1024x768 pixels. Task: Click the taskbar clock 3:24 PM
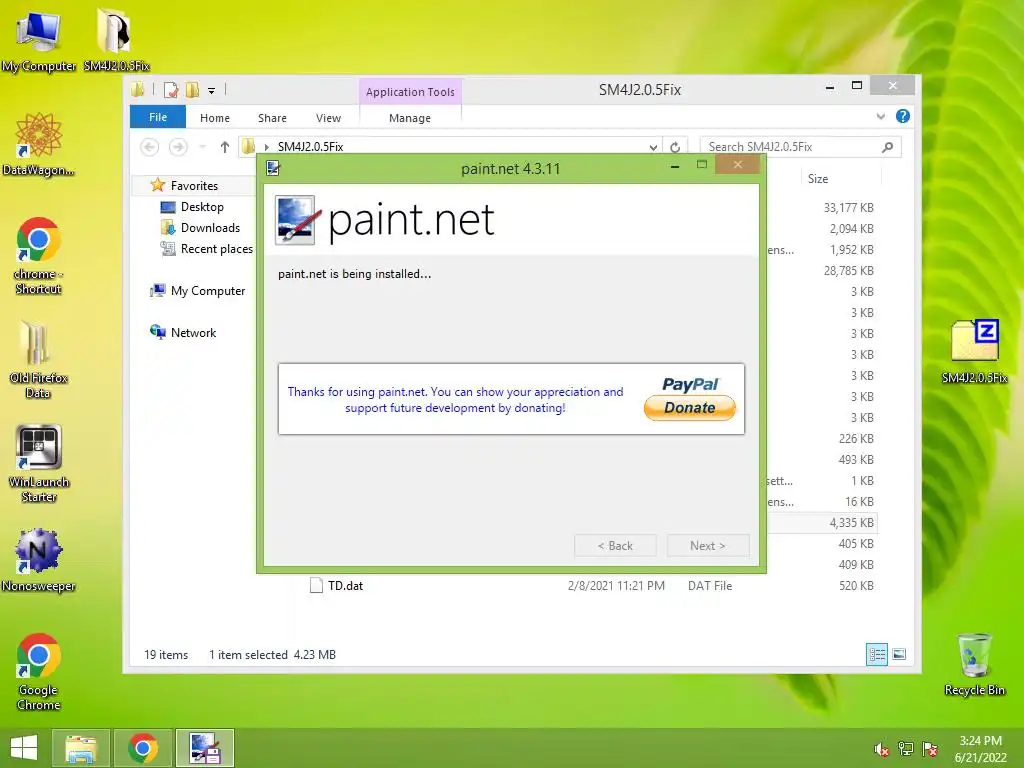980,741
